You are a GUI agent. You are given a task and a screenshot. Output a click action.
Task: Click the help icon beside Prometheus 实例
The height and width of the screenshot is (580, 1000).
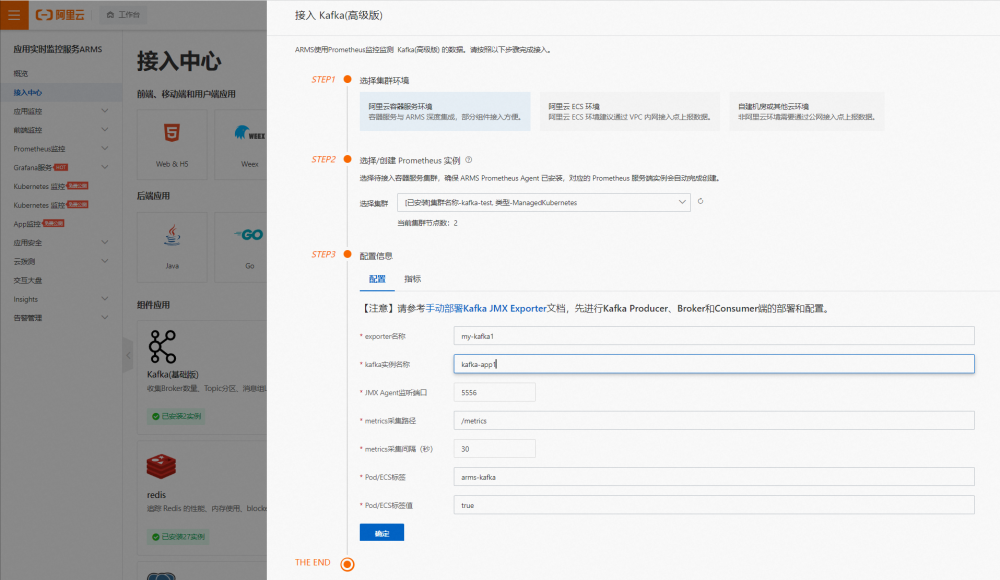[x=469, y=160]
